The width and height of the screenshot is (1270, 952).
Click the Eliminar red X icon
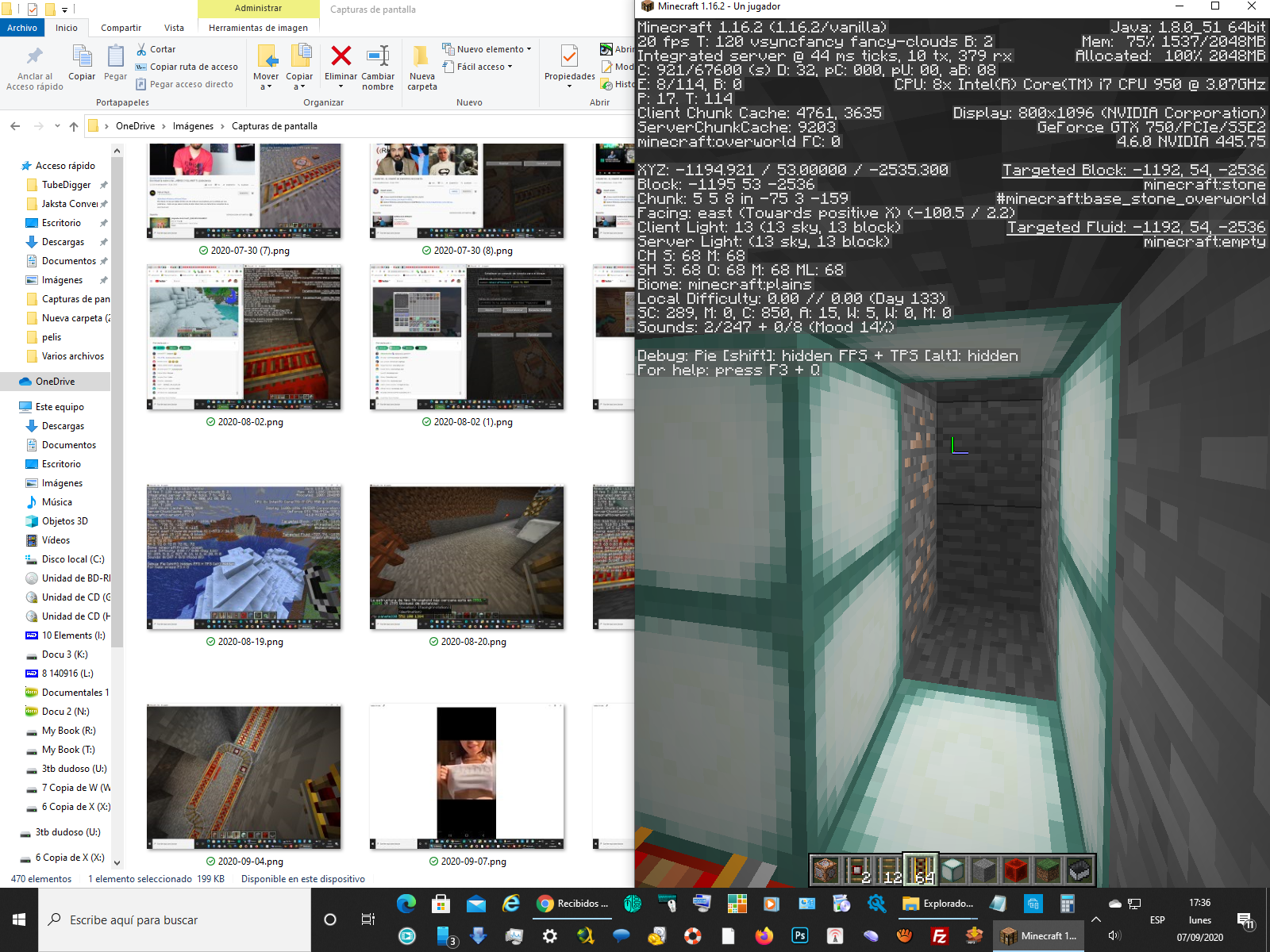tap(341, 56)
